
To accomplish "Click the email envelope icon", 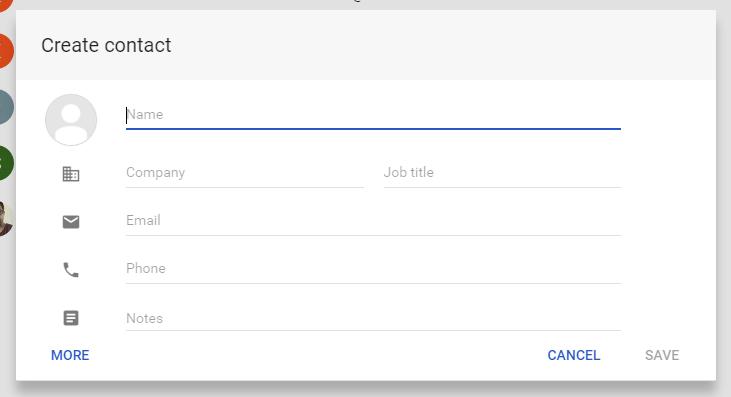I will point(71,222).
